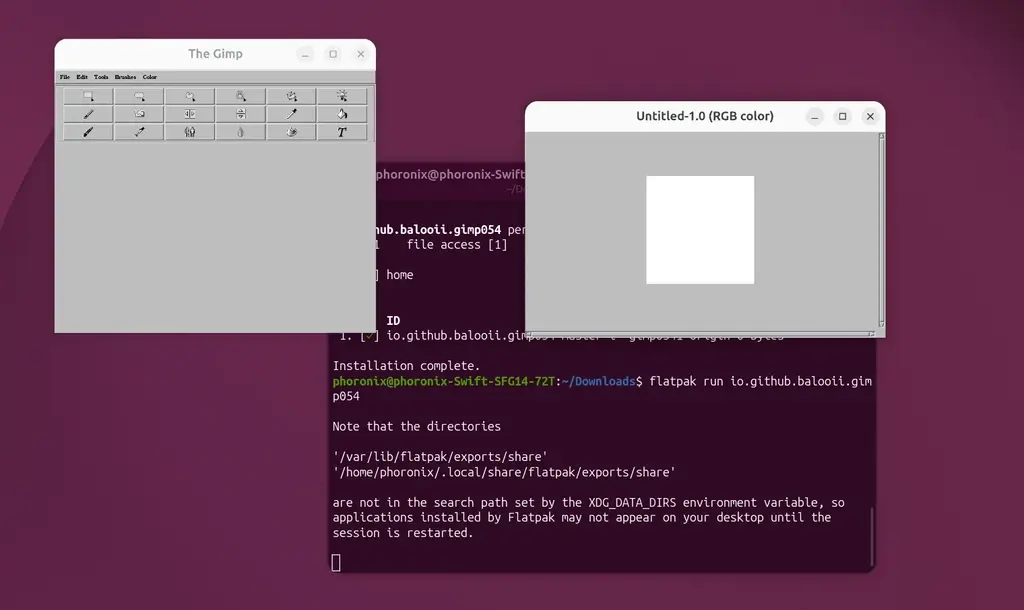Minimize The Gimp toolbox window
This screenshot has width=1024, height=610.
pos(305,54)
